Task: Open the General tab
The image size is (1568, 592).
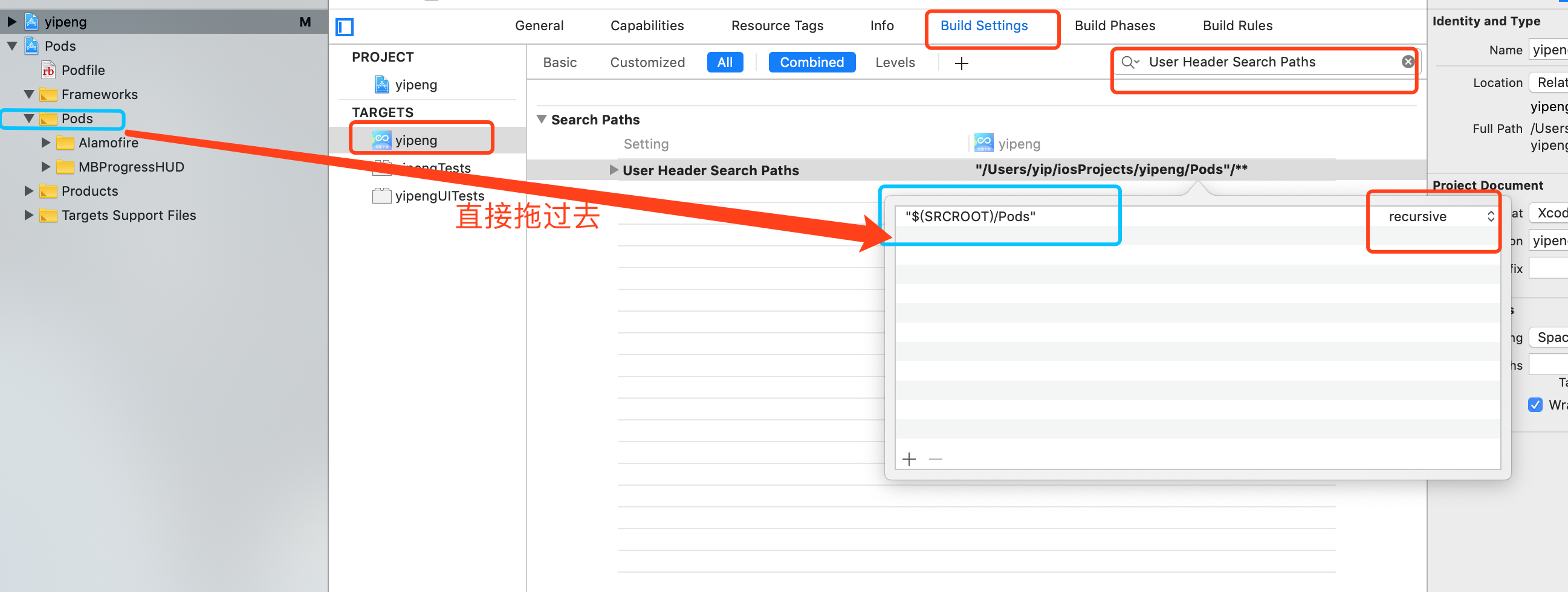Action: (x=539, y=25)
